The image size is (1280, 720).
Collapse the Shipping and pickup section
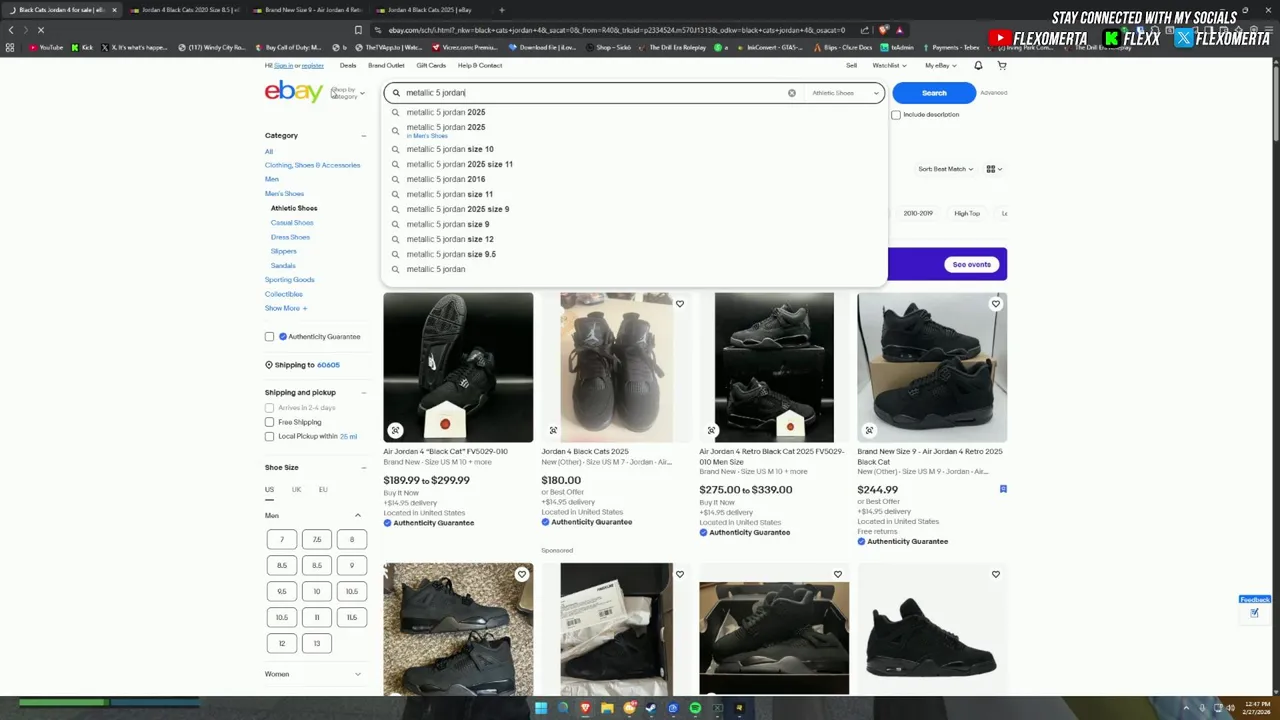tap(363, 393)
